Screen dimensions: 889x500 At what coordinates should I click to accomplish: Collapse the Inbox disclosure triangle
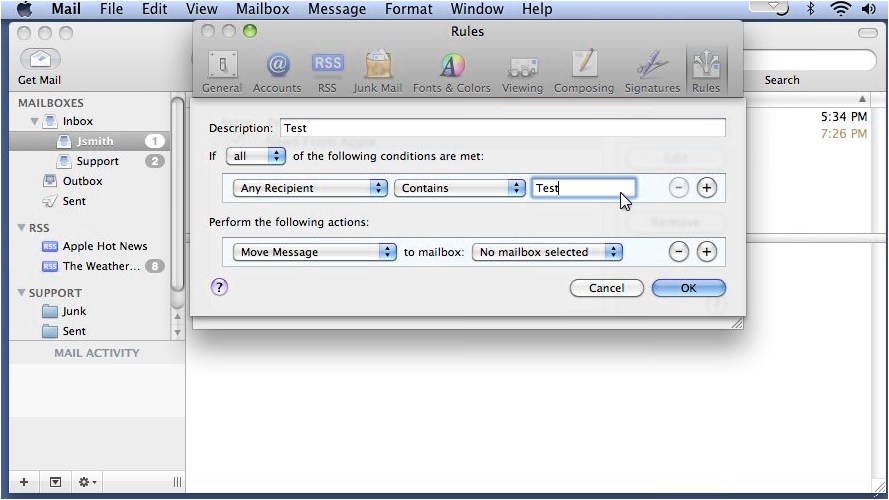(x=34, y=121)
